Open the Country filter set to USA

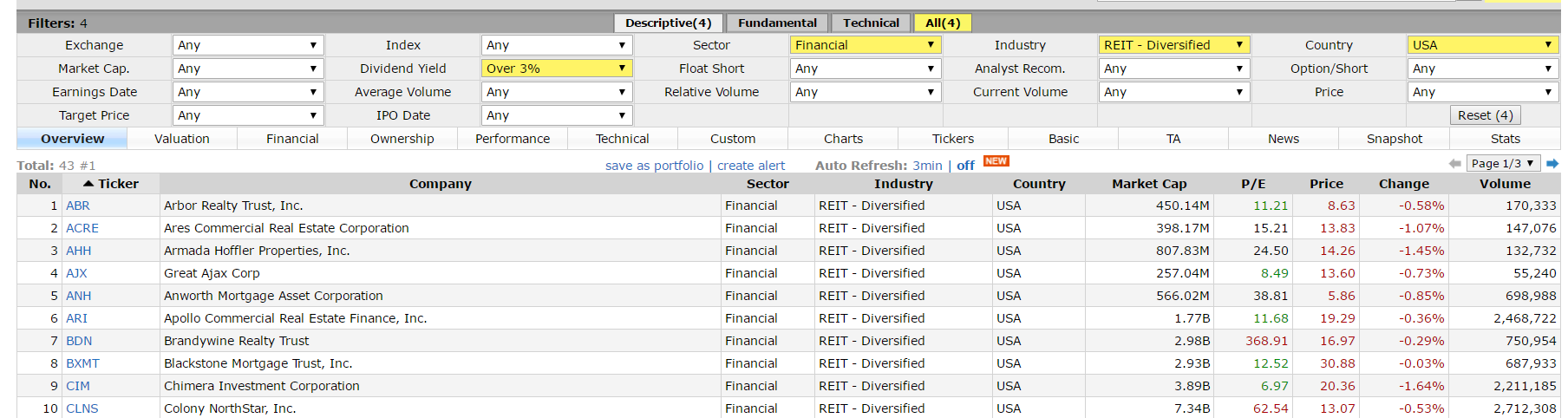(1483, 45)
